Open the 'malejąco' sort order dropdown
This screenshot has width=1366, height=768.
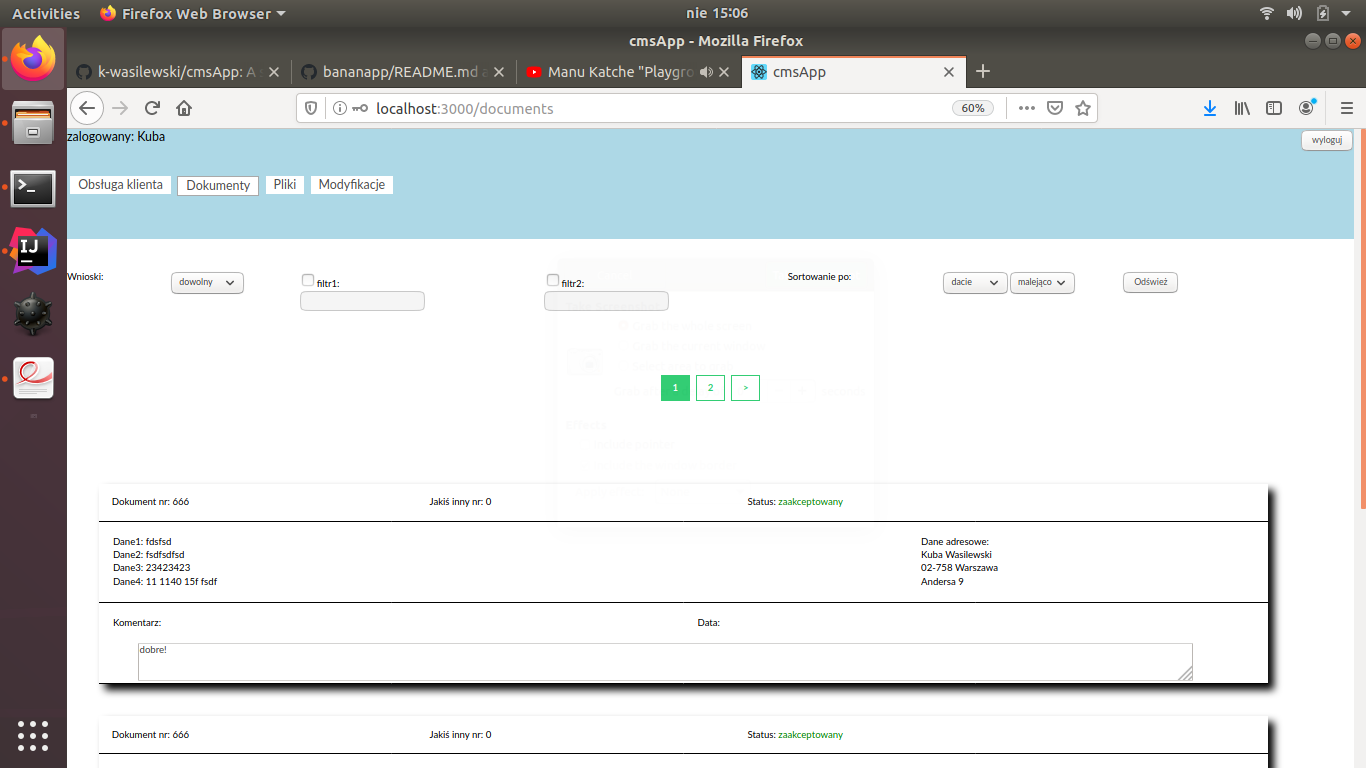(x=1042, y=283)
